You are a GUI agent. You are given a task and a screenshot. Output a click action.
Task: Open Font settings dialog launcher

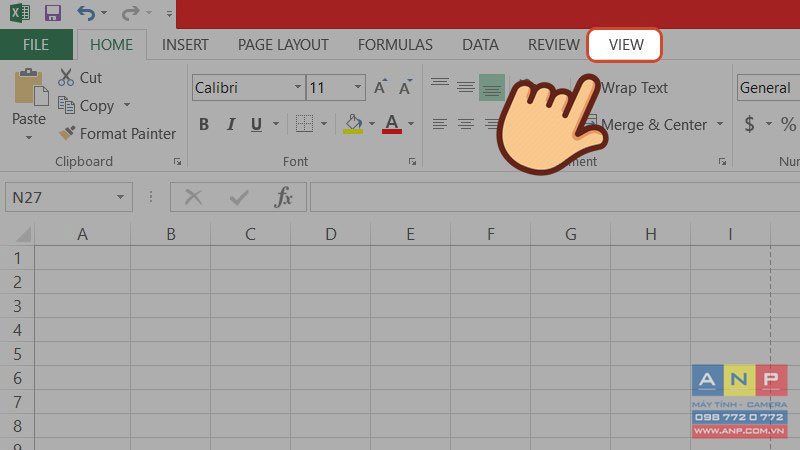click(x=412, y=162)
